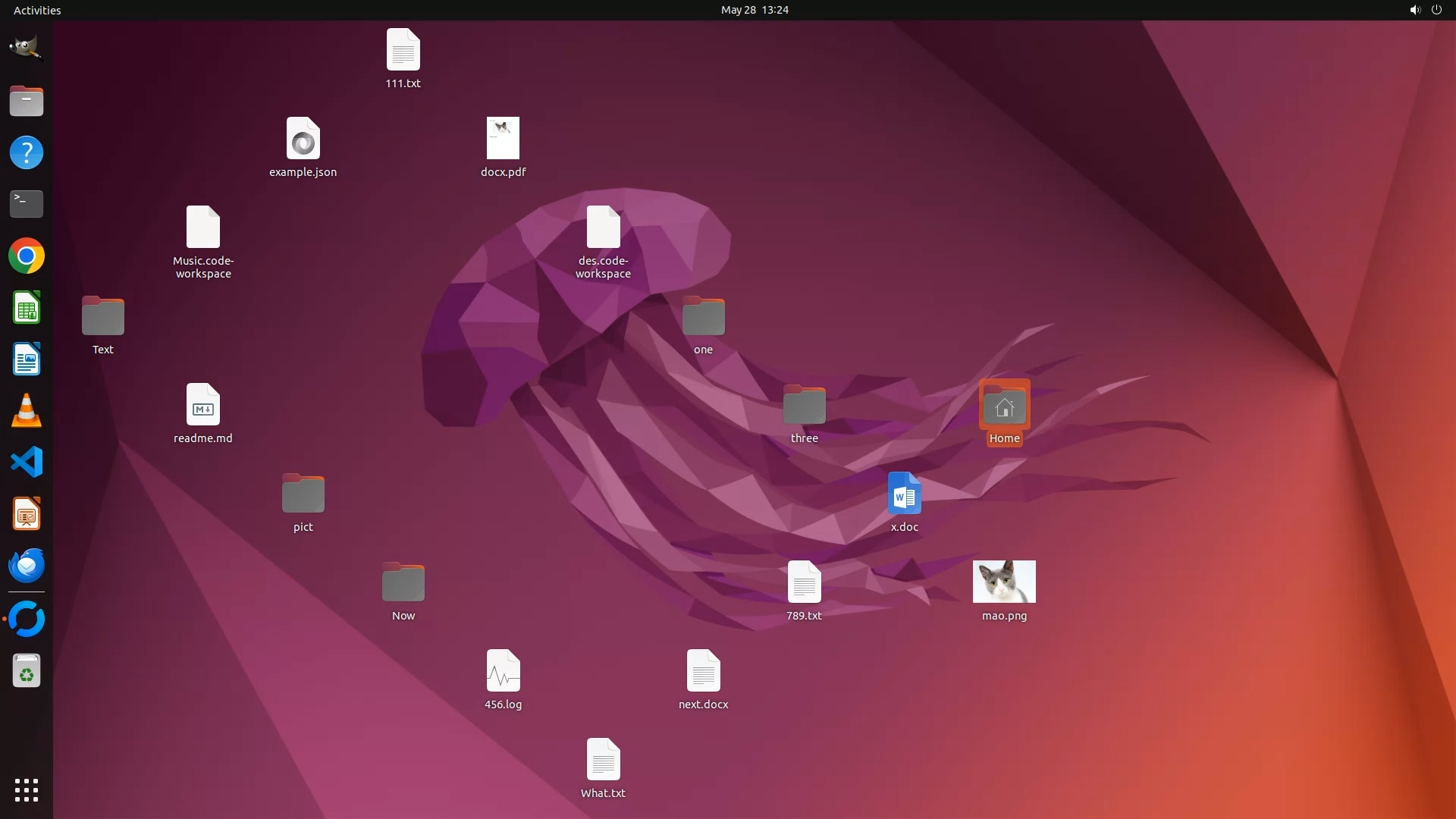Launch Terminal from the dock

point(26,204)
